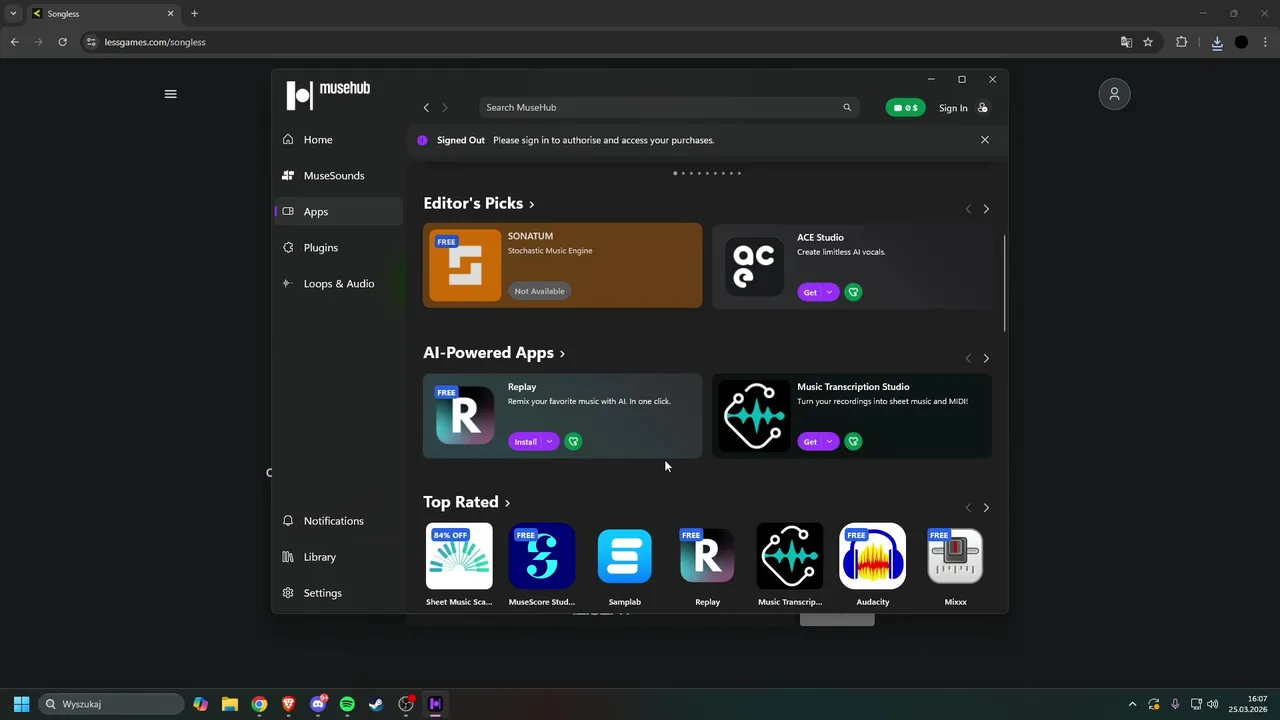The width and height of the screenshot is (1280, 720).
Task: Open the green 0$ wallet balance
Action: [905, 108]
